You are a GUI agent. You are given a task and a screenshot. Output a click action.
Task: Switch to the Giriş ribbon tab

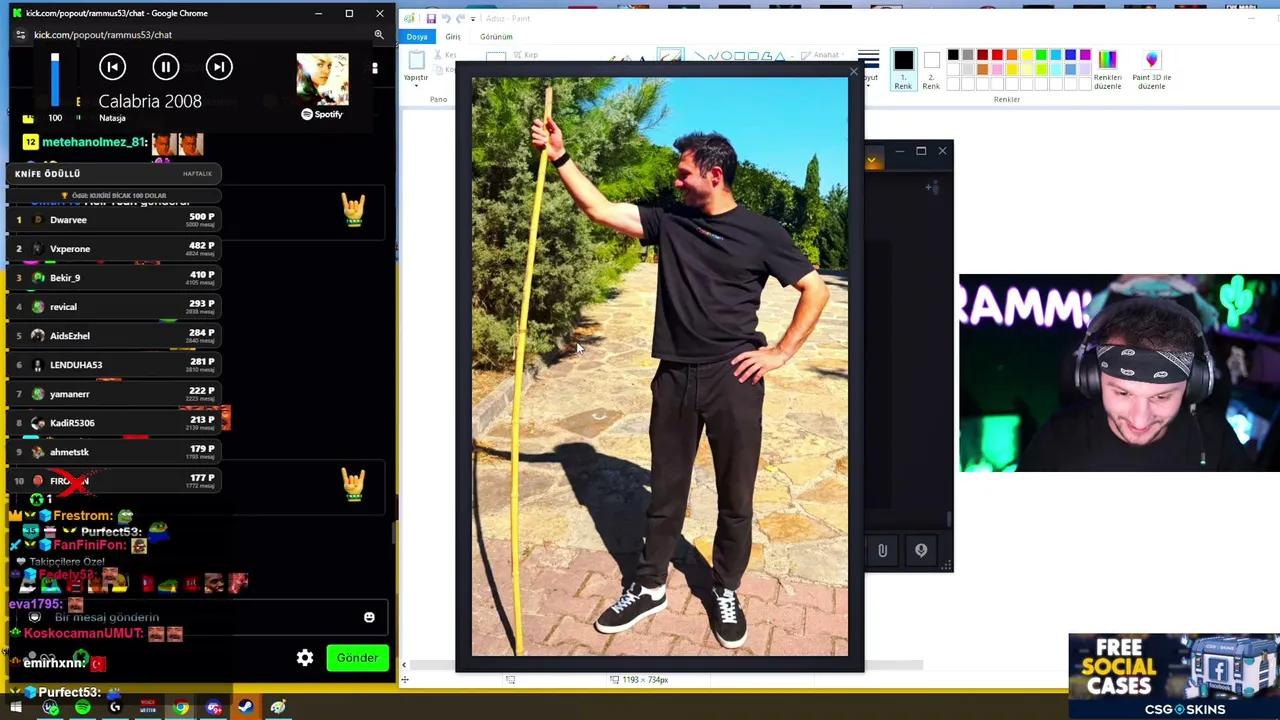pos(453,37)
